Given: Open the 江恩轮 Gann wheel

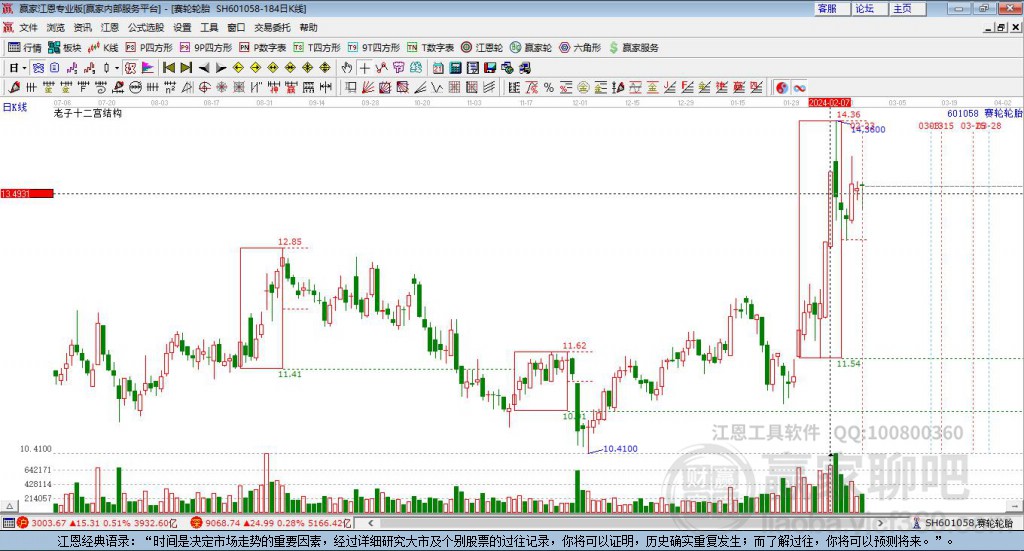Looking at the screenshot, I should coord(482,48).
